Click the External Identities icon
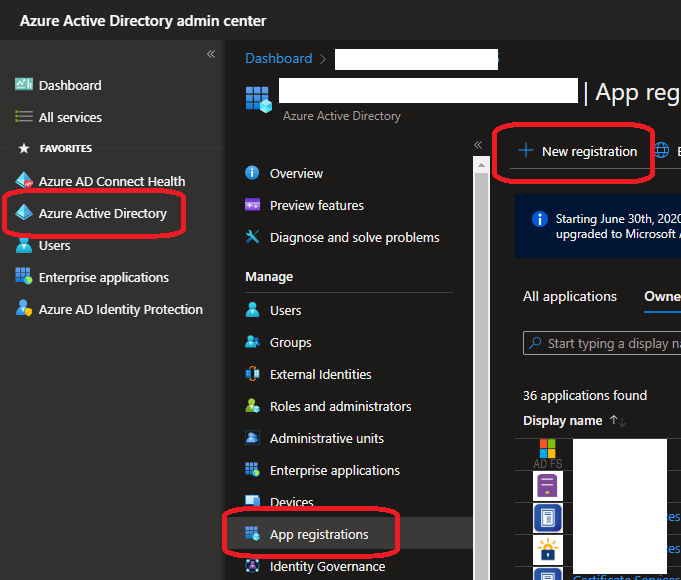 click(x=253, y=374)
